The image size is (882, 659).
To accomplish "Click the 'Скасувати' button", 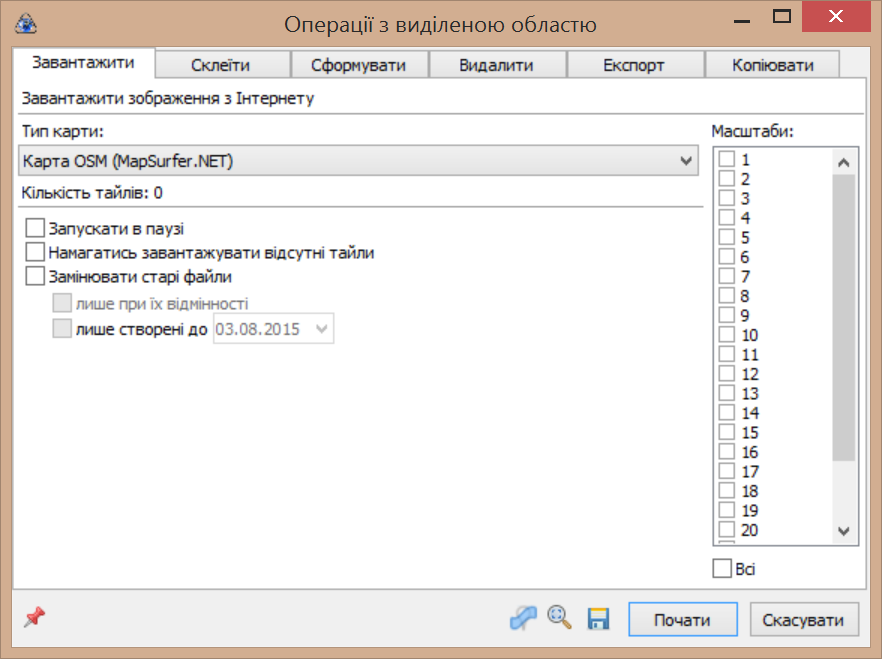I will point(804,620).
